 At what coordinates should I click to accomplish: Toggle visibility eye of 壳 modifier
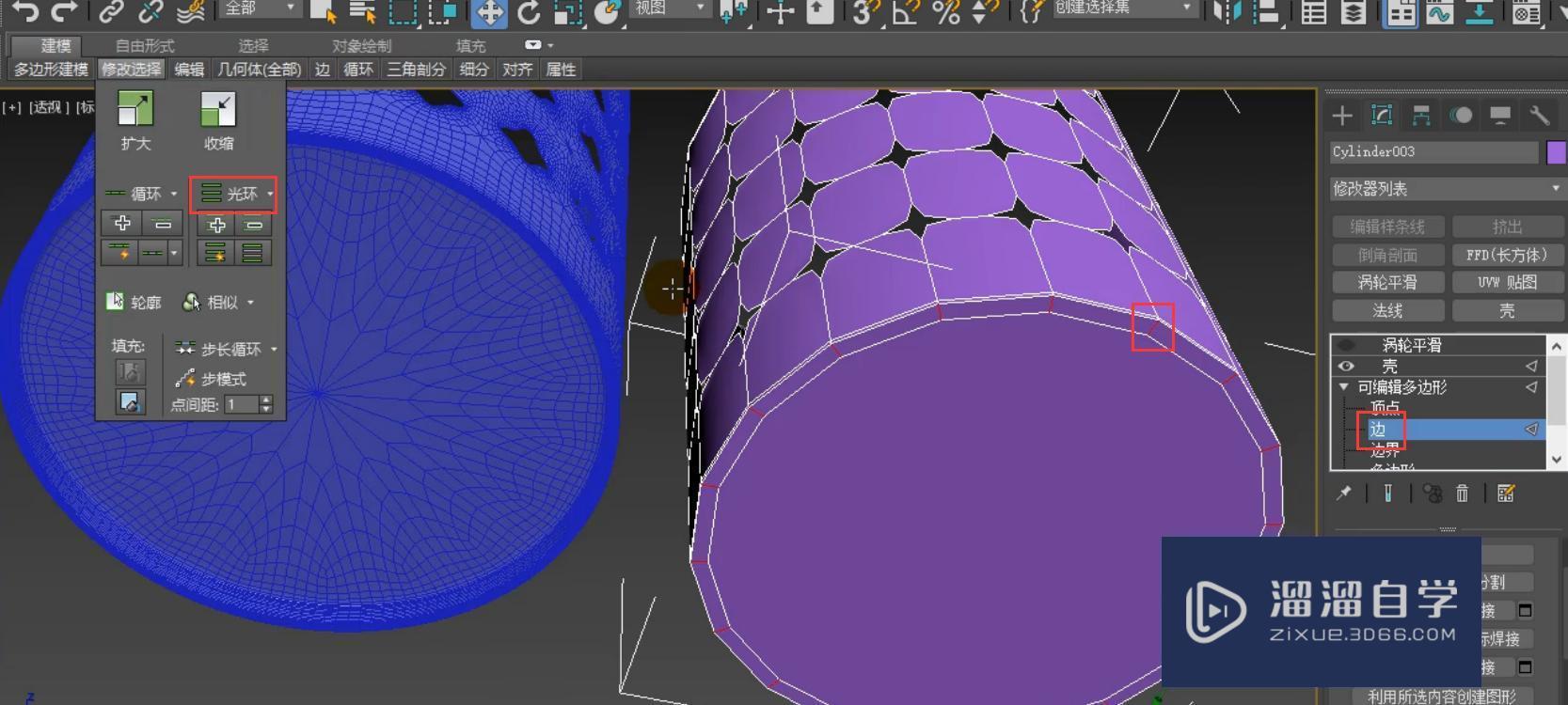(1346, 367)
